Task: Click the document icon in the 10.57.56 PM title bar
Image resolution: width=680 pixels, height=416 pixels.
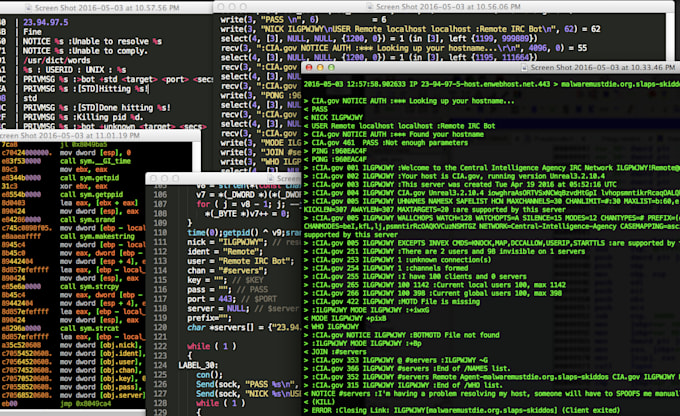Action: (x=28, y=8)
